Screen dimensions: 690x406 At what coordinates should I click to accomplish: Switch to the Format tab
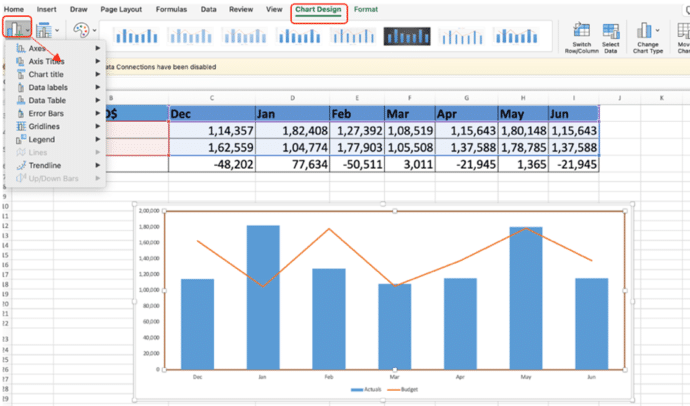(366, 9)
